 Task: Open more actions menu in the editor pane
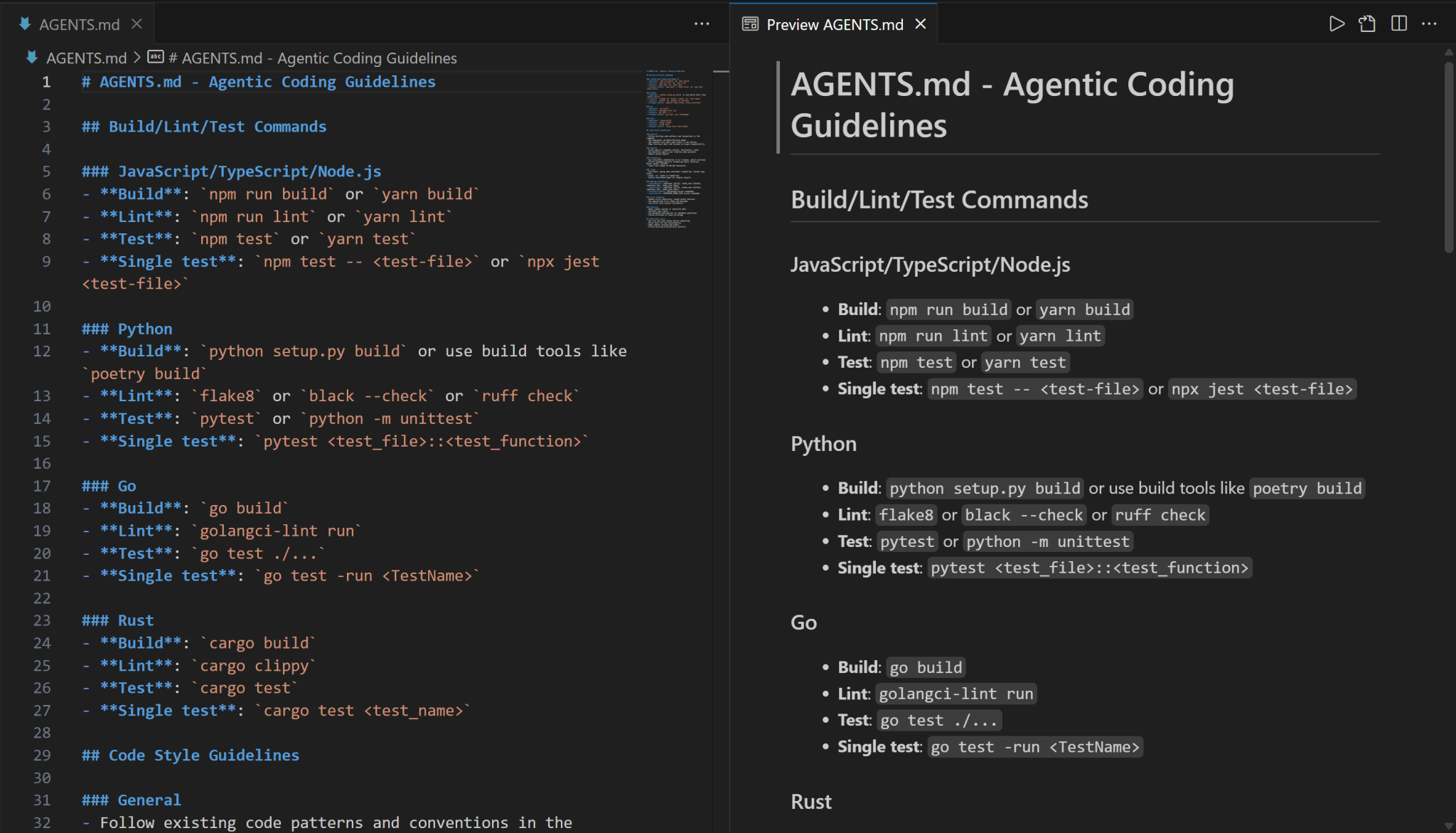tap(702, 23)
